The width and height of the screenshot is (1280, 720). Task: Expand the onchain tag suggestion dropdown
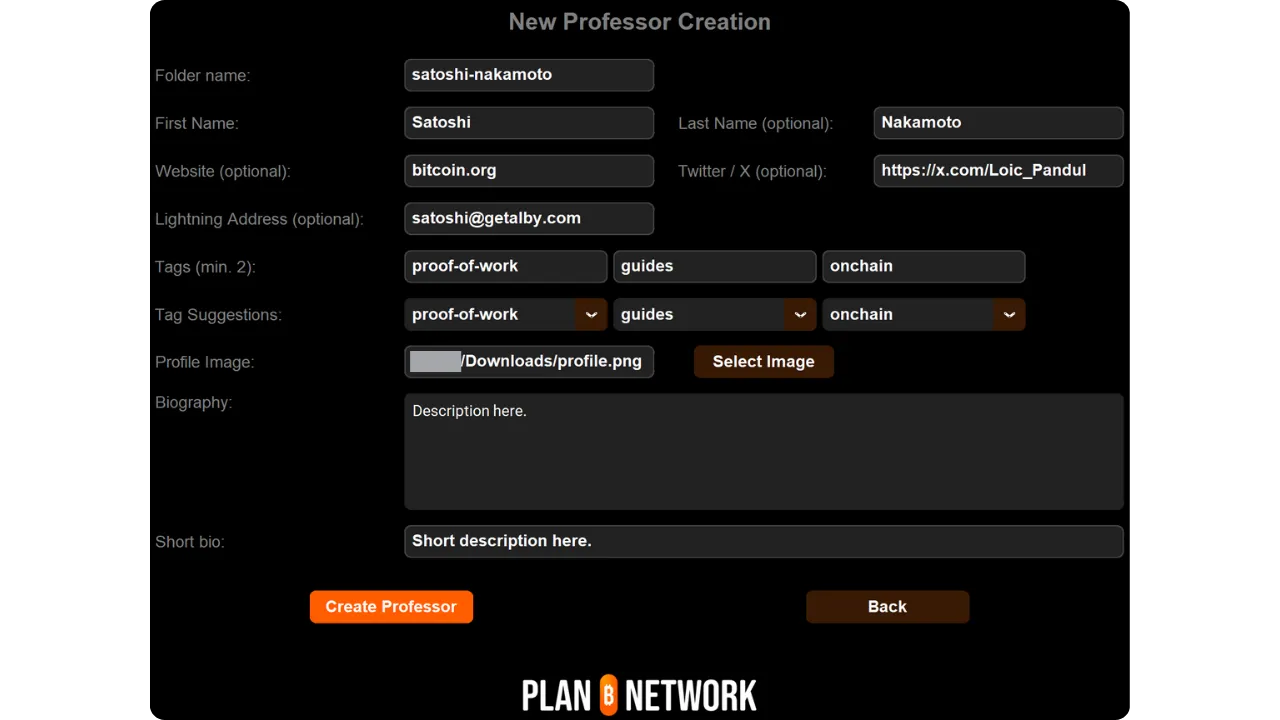(1008, 315)
